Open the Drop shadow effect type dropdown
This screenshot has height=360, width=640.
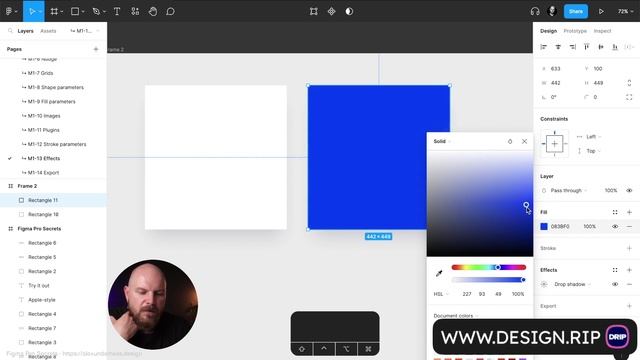tap(572, 284)
